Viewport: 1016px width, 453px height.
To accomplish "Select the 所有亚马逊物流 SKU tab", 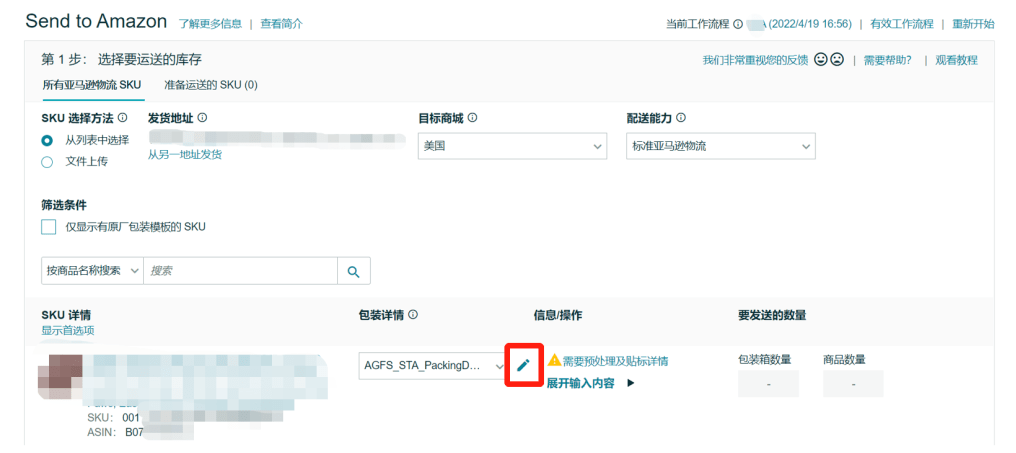I will click(x=91, y=85).
